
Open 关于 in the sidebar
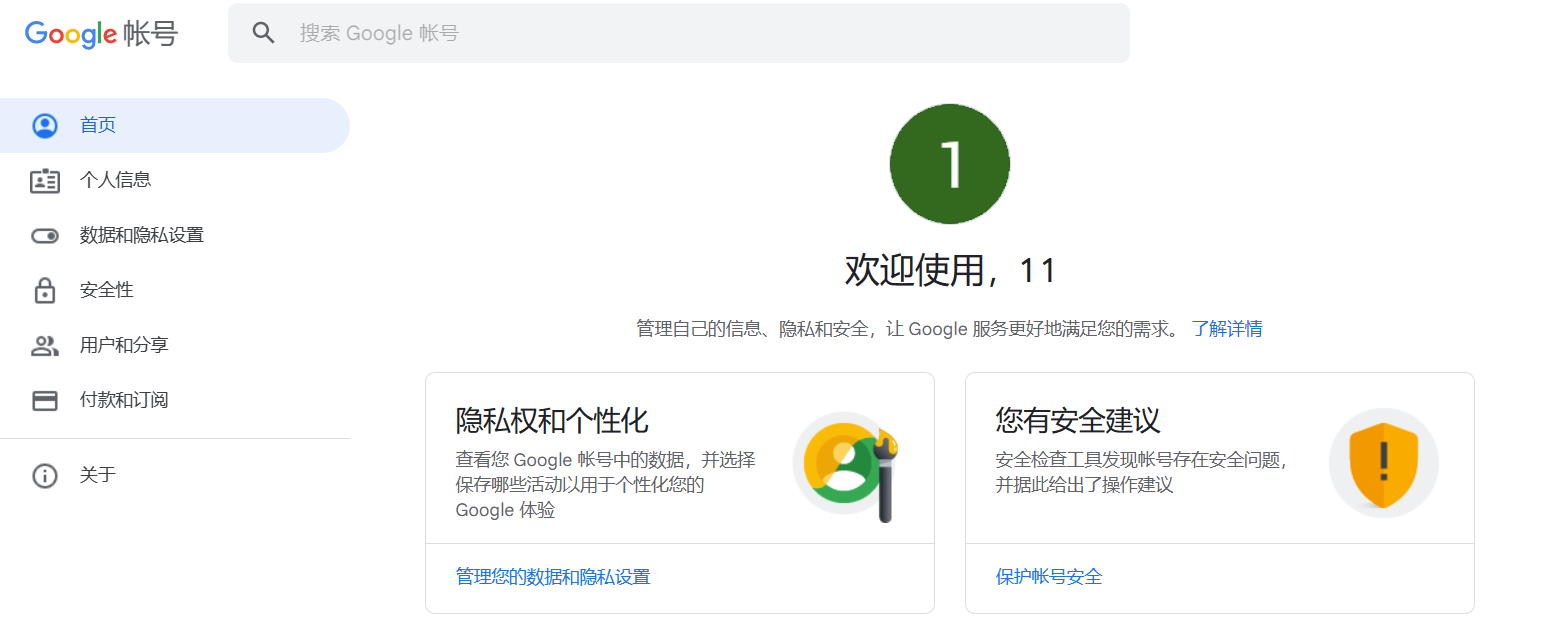175,475
